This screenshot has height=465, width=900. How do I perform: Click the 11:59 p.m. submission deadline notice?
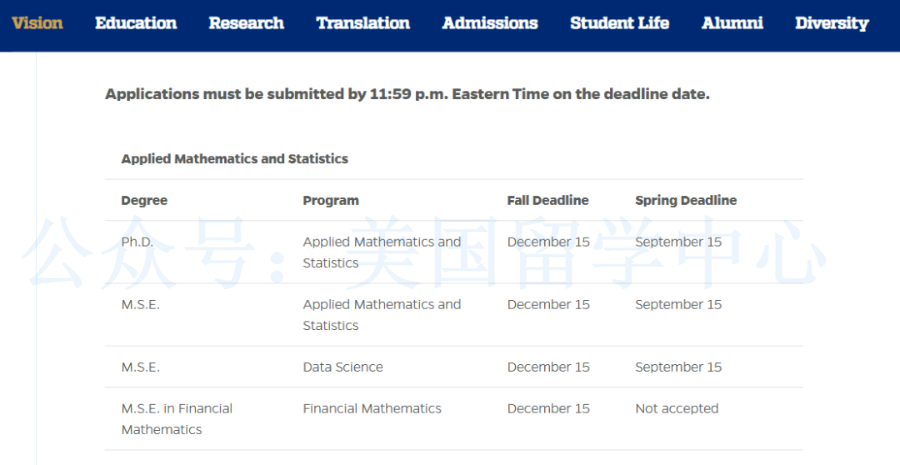coord(407,94)
